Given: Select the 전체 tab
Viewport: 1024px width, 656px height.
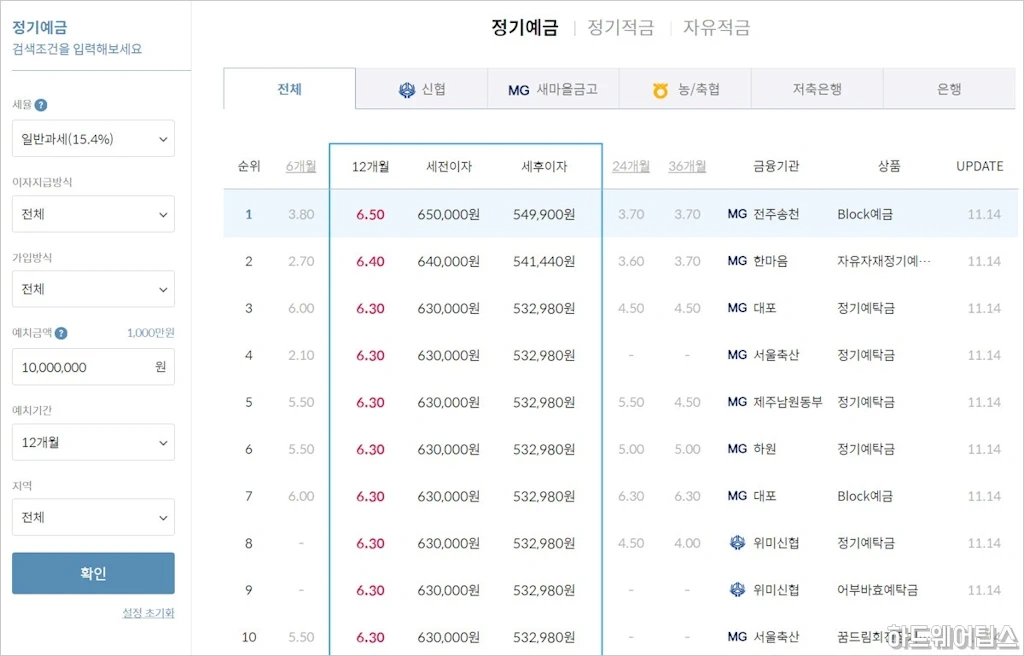Looking at the screenshot, I should (x=290, y=89).
